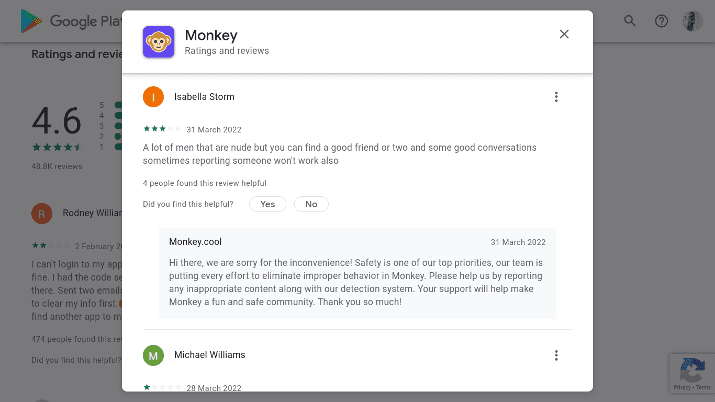Image resolution: width=715 pixels, height=402 pixels.
Task: Mark Isabella Storm's review not helpful with No
Action: click(x=311, y=204)
